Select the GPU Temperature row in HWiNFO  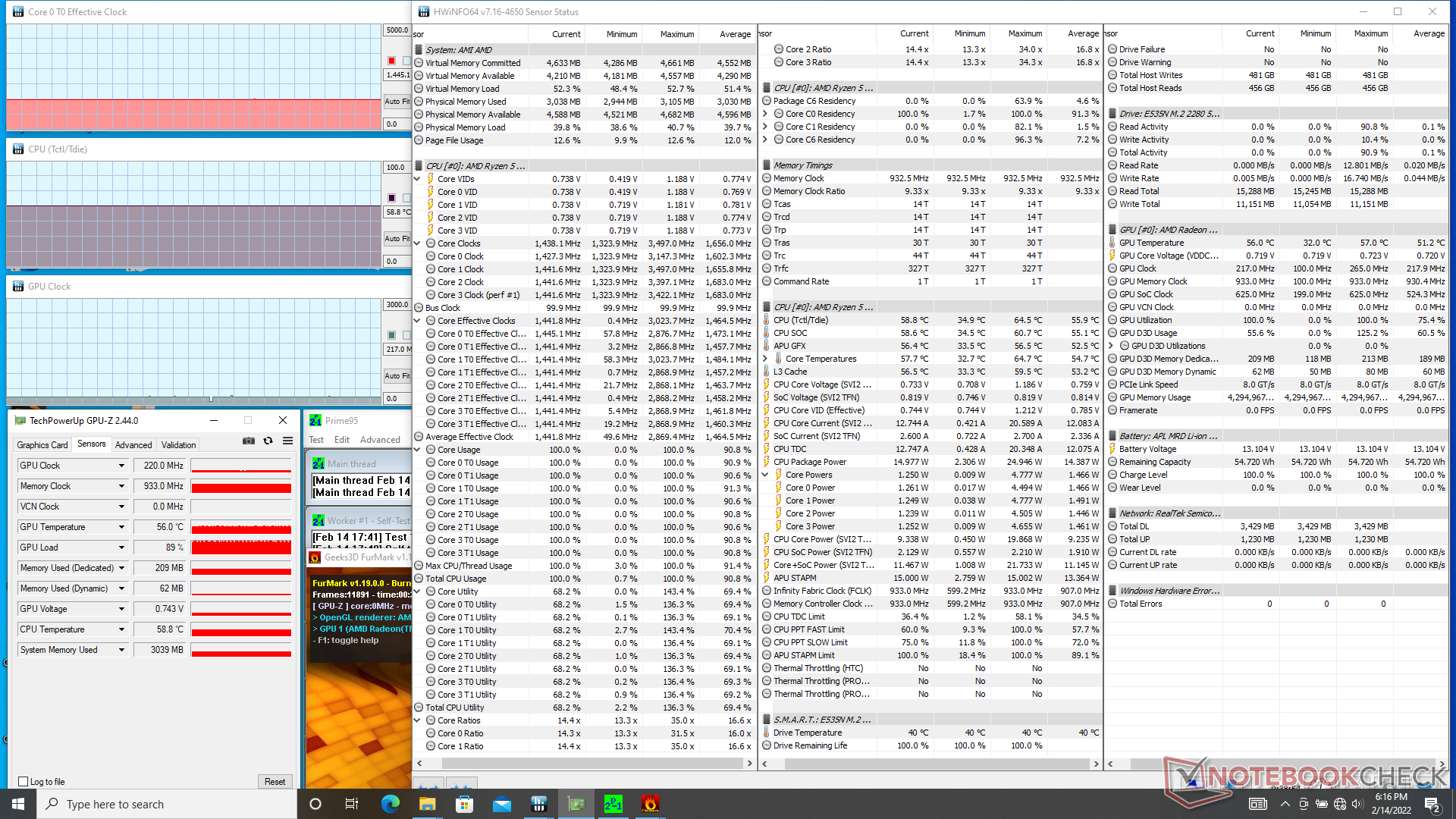1276,243
